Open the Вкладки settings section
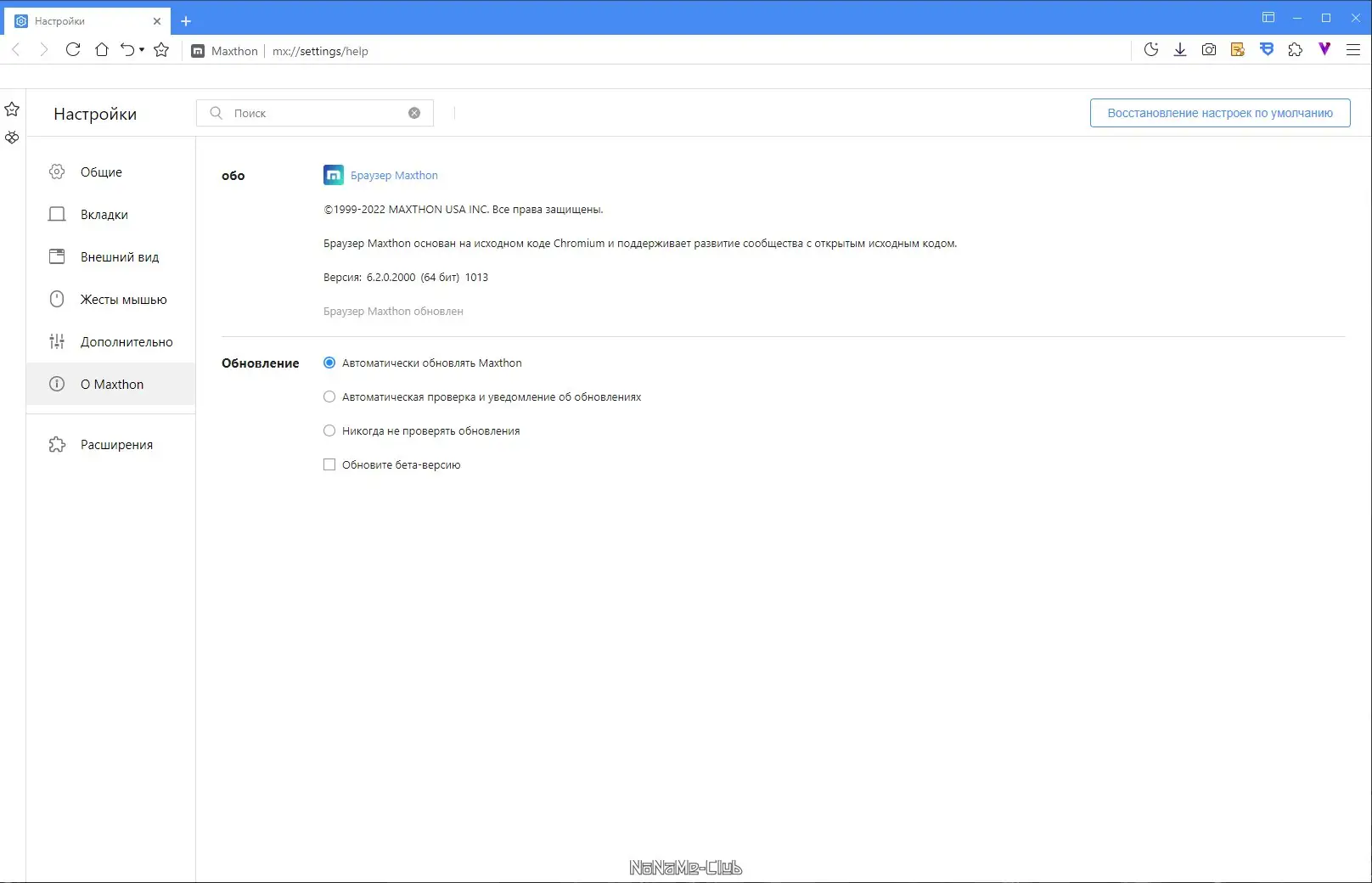The image size is (1372, 883). (110, 214)
